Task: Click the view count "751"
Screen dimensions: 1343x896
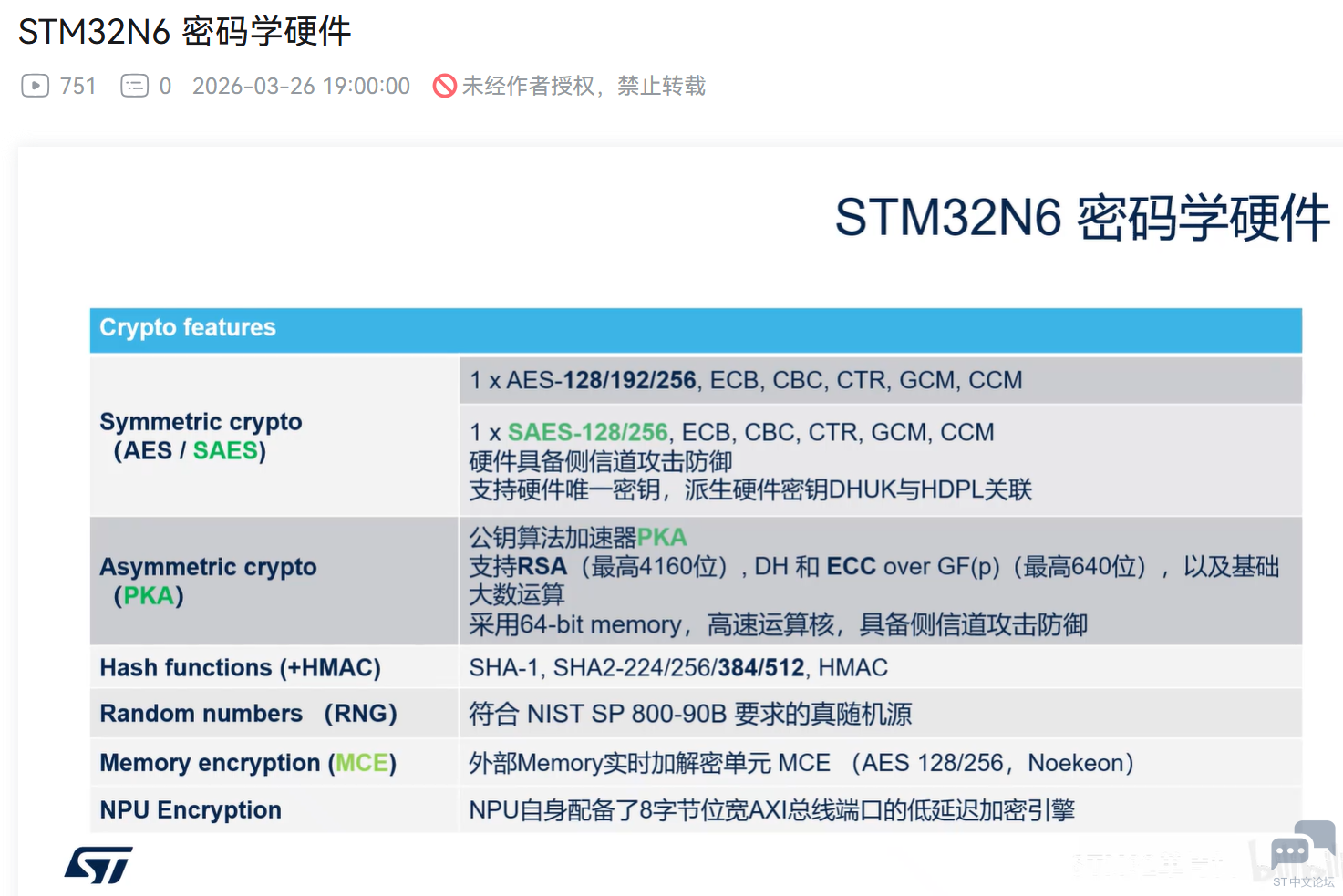Action: coord(78,86)
